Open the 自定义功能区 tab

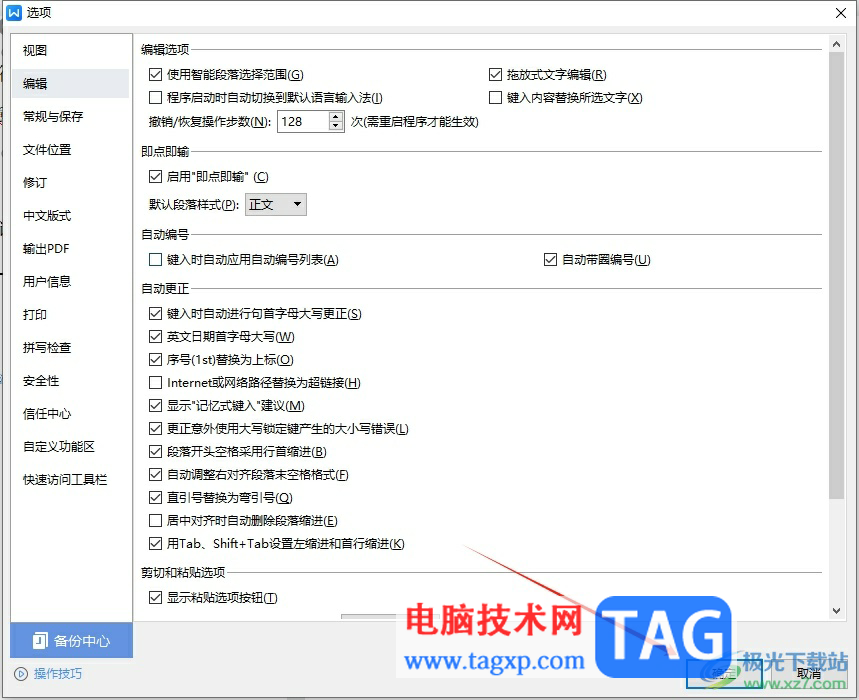(70, 446)
